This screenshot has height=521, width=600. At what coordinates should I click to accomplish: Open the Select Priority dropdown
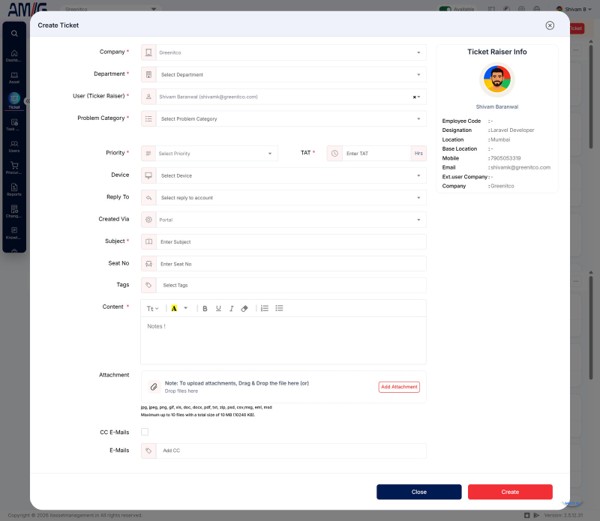pyautogui.click(x=209, y=153)
